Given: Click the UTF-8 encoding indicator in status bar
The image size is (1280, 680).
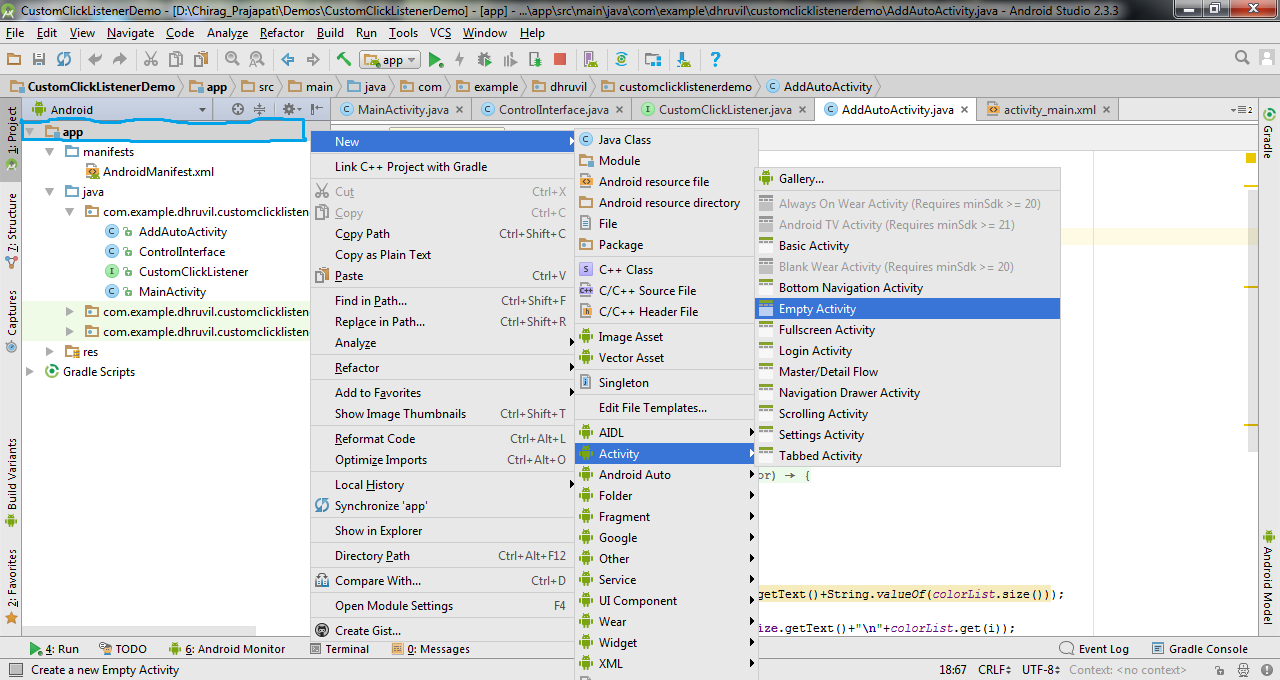Looking at the screenshot, I should [1036, 670].
